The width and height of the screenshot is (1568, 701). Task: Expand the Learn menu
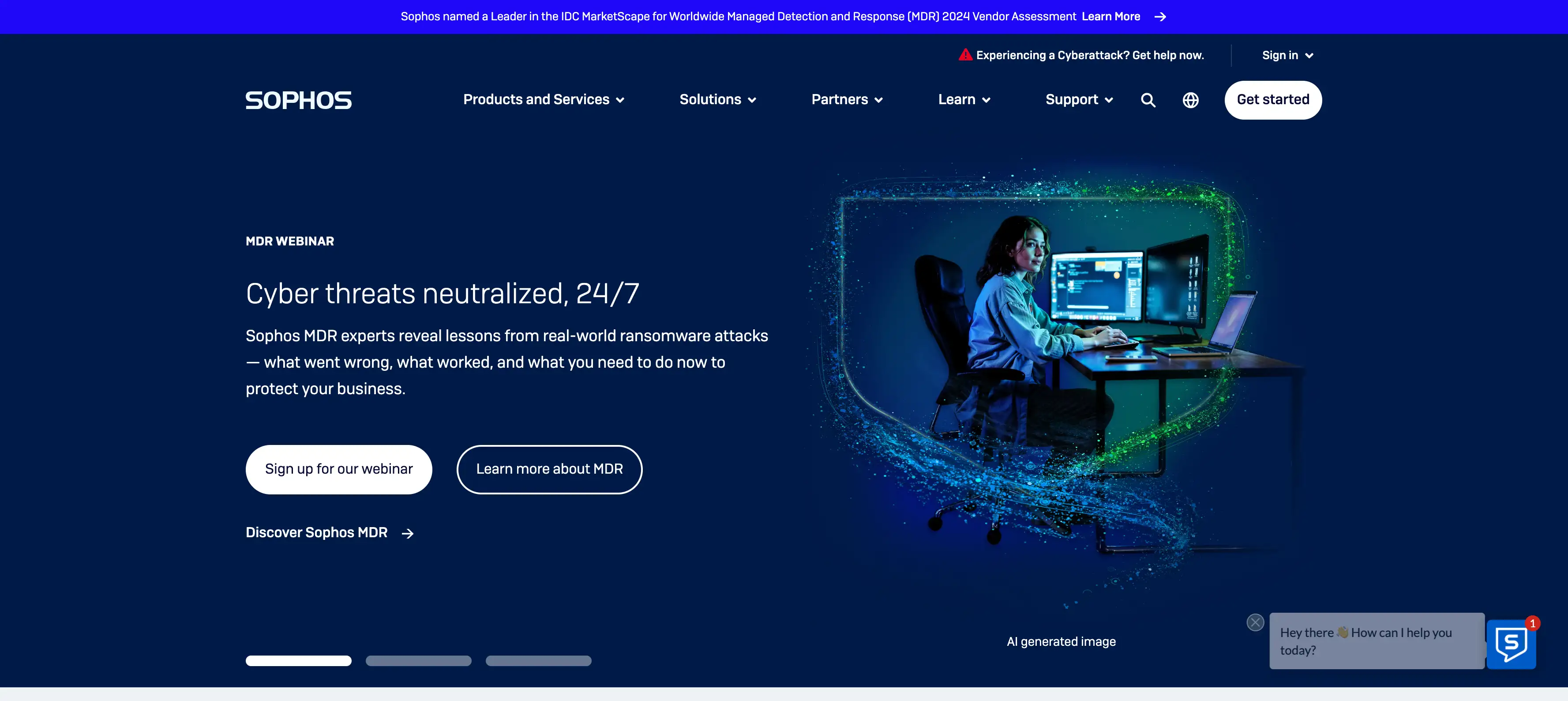[x=964, y=100]
